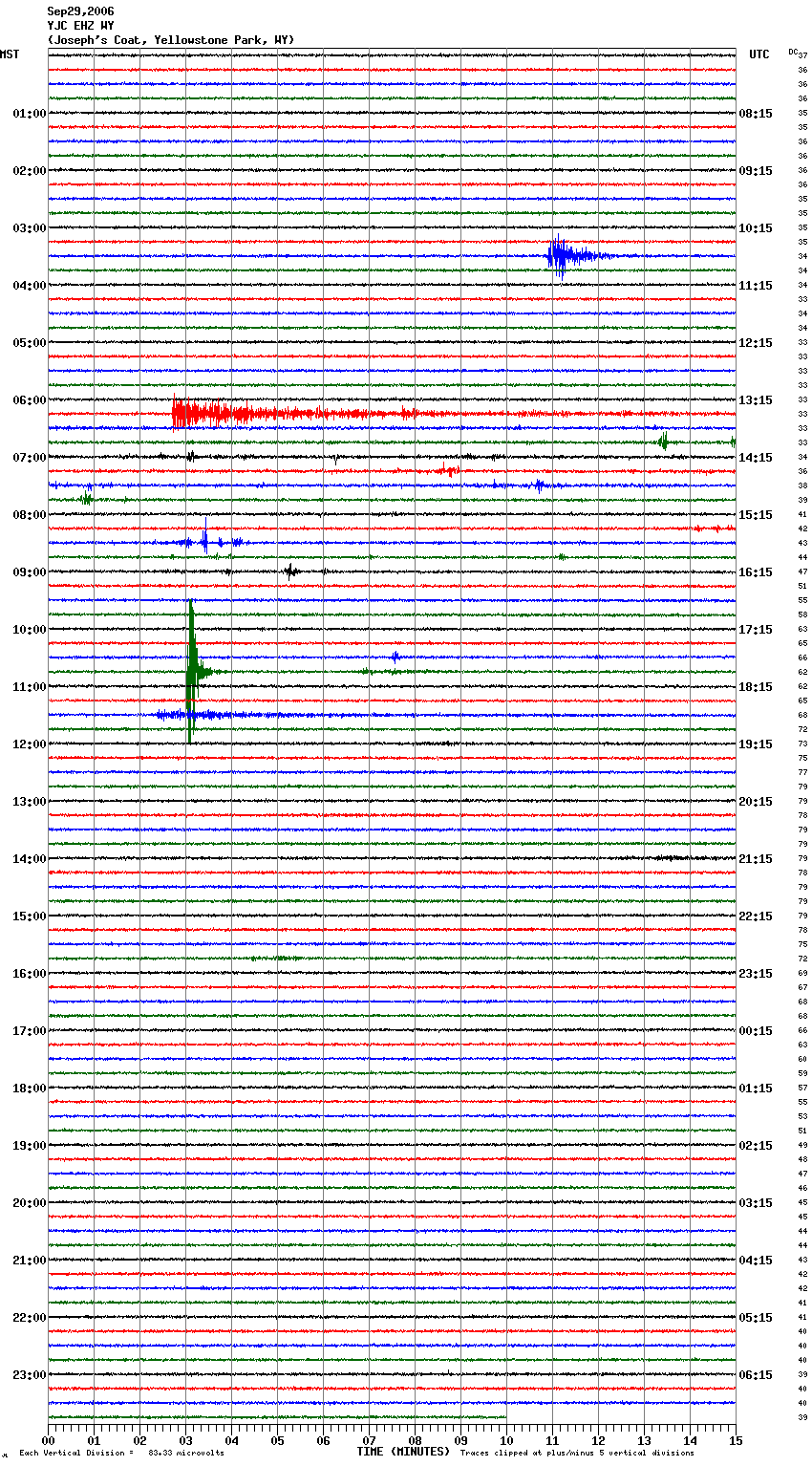Screen dimensions: 812x1466
Task: Click the 03 minute mark on the bottom axis
Action: point(185,1441)
